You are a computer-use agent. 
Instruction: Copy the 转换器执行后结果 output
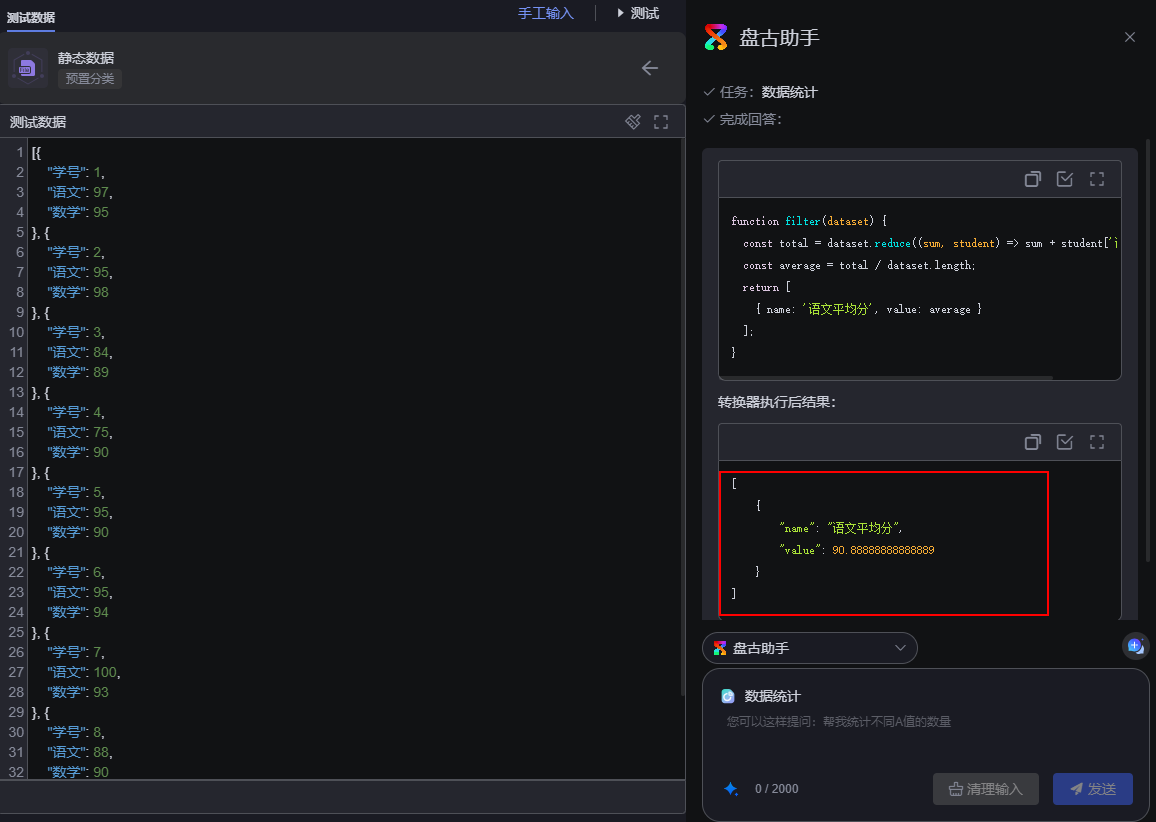pyautogui.click(x=1032, y=442)
